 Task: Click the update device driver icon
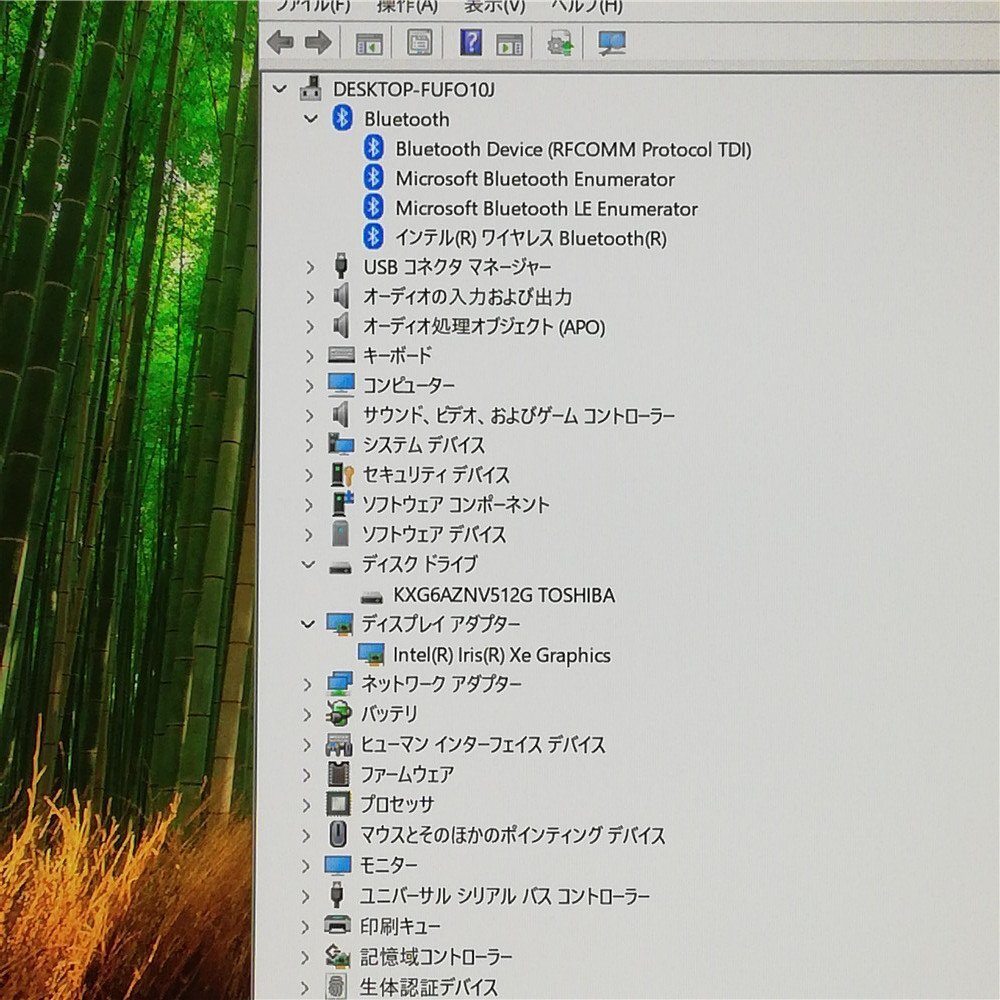[560, 43]
